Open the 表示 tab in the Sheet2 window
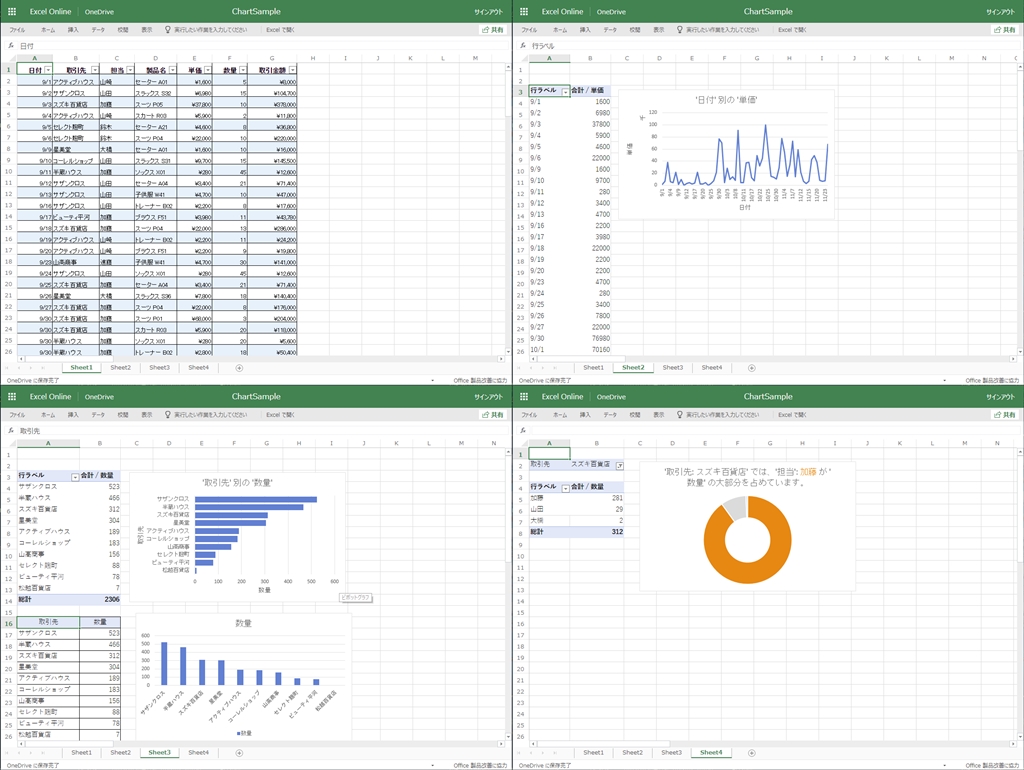 click(x=659, y=30)
